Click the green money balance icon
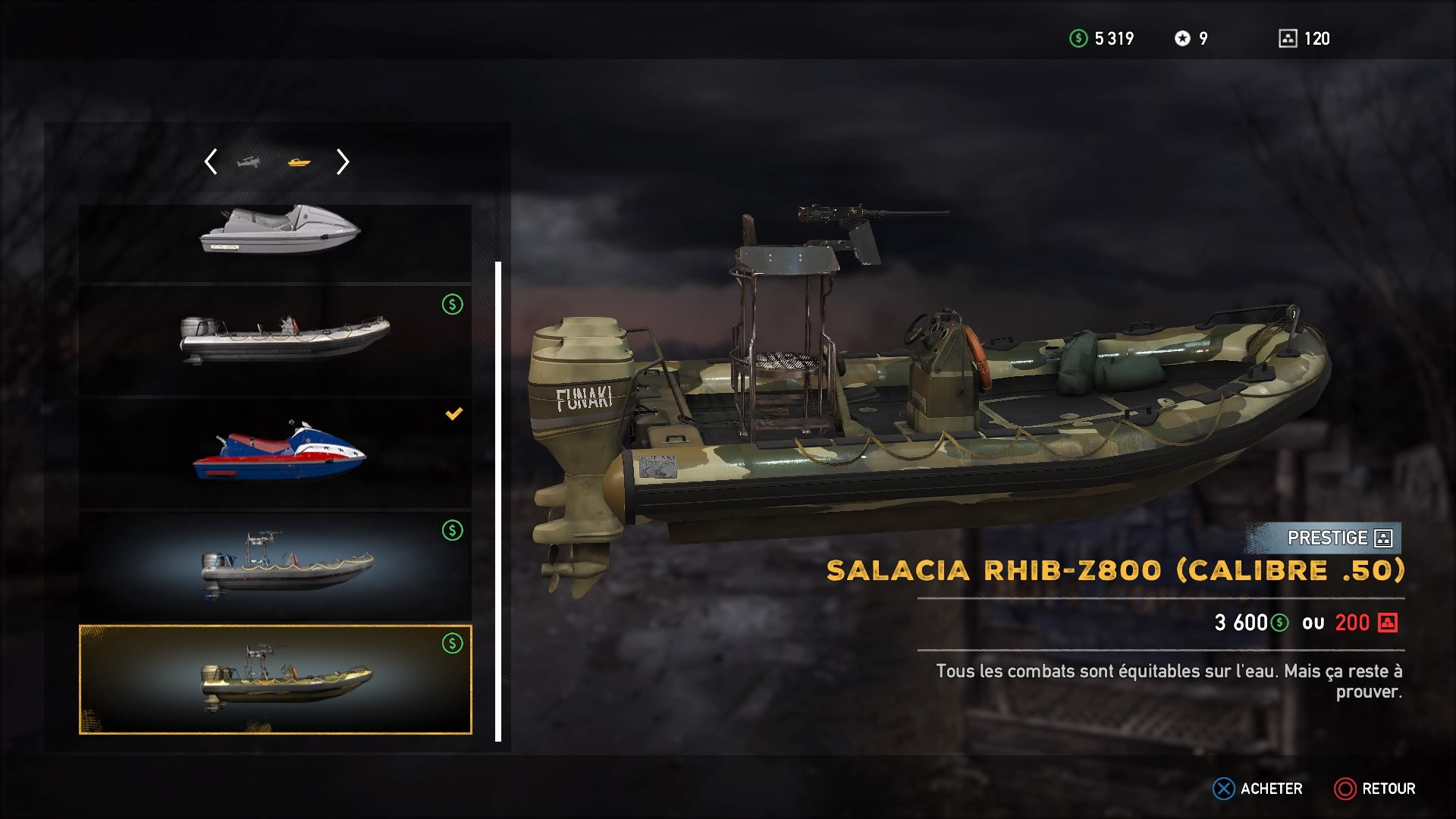Screen dimensions: 1456x819 click(x=1078, y=39)
